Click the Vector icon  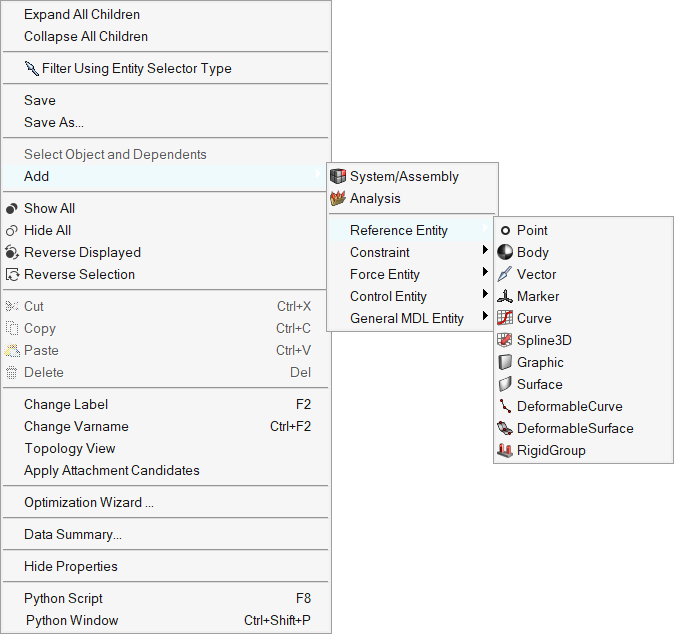point(505,275)
